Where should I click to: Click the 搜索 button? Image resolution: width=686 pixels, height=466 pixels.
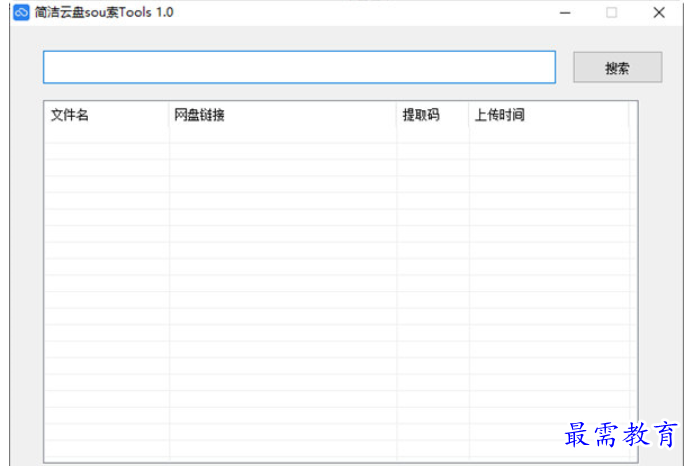pos(618,67)
